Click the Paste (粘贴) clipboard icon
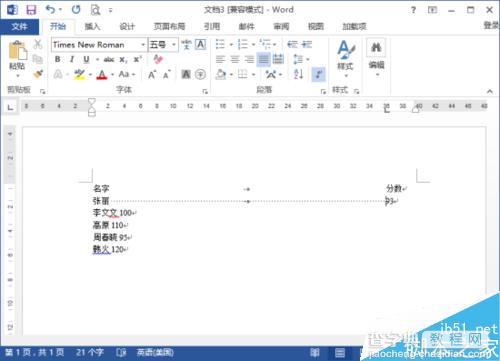Viewport: 500px width, 361px height. click(17, 51)
